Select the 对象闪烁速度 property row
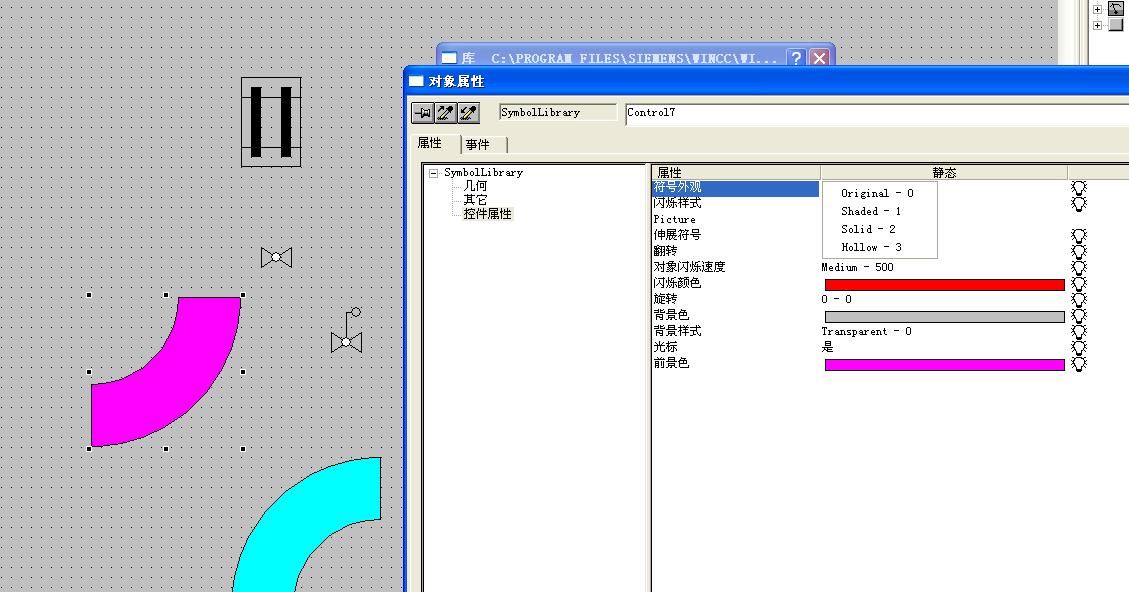 pos(735,267)
